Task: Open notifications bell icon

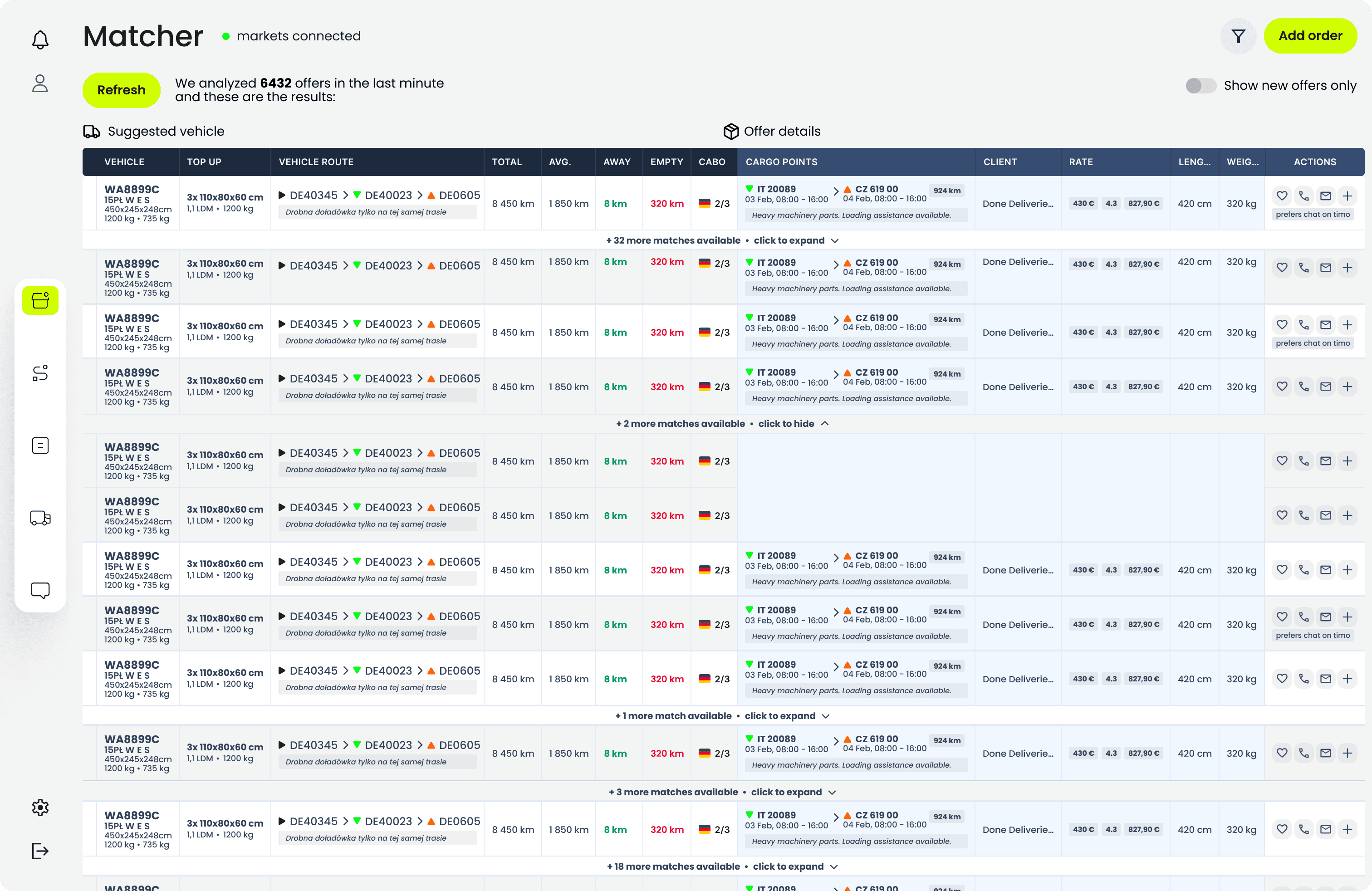Action: pos(40,40)
